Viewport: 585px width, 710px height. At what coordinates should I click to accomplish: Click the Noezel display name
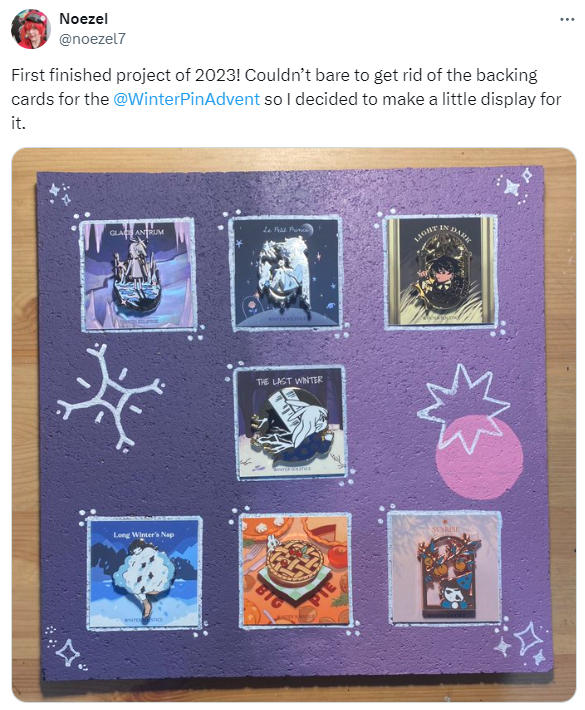pos(83,19)
